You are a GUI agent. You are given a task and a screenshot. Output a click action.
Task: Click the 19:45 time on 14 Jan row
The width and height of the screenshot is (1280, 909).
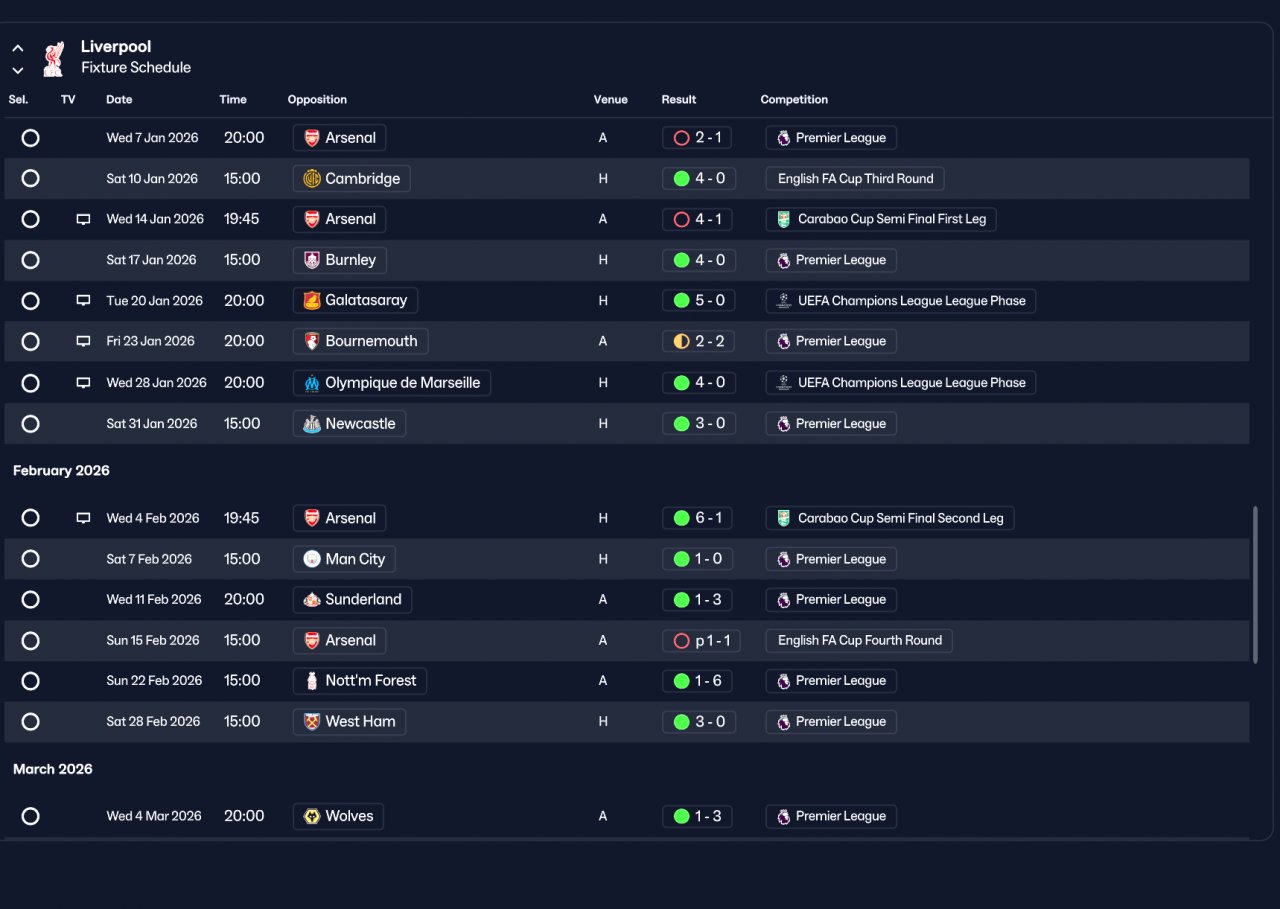[x=241, y=220]
